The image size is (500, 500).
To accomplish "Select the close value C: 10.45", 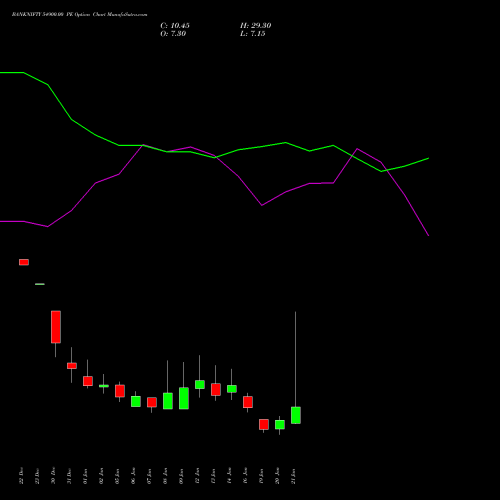I will click(x=175, y=26).
